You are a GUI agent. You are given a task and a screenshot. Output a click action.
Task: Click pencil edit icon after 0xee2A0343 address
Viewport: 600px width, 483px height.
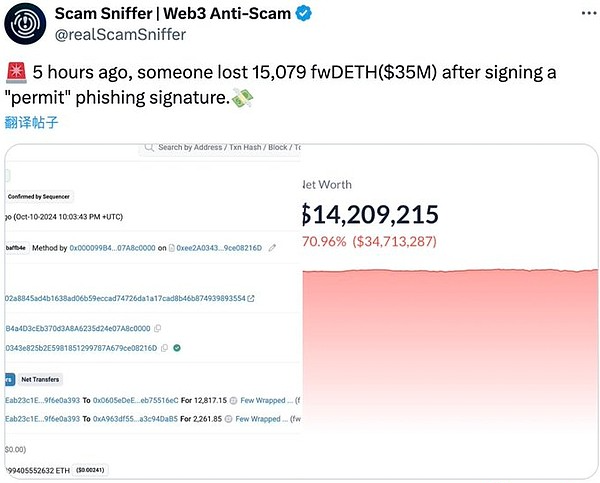(272, 248)
